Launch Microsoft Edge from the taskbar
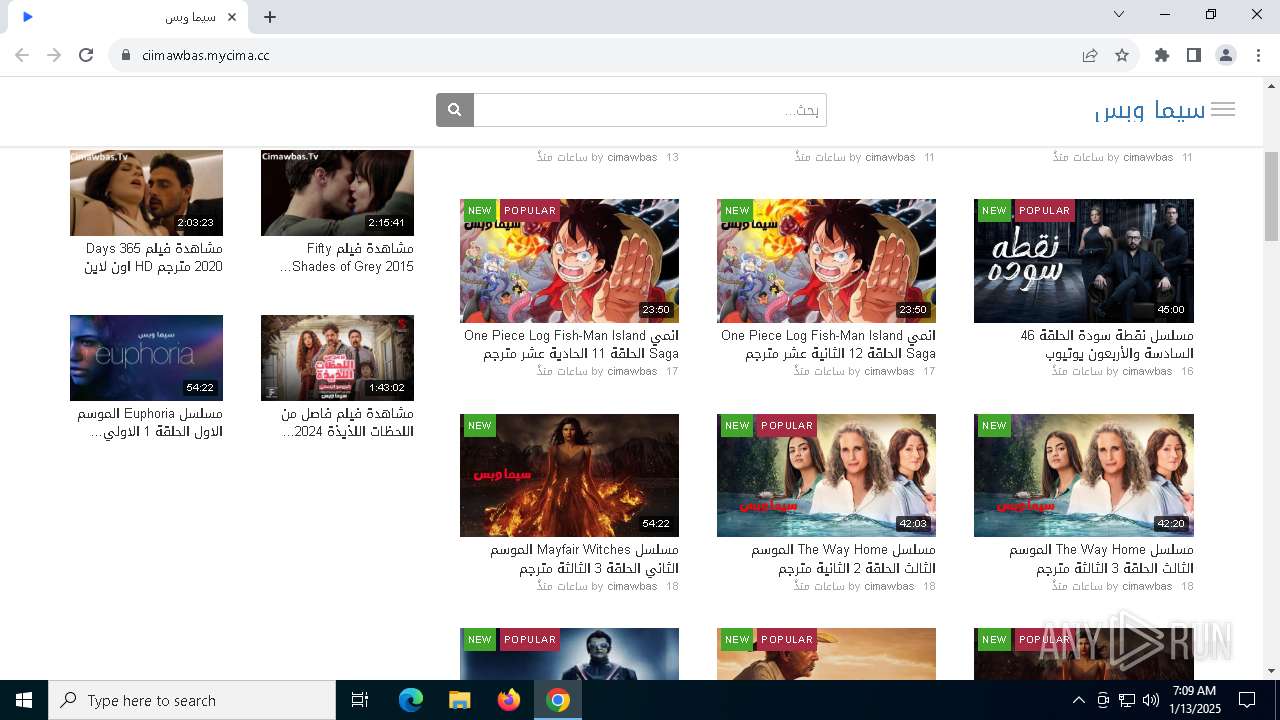The height and width of the screenshot is (720, 1280). 411,700
